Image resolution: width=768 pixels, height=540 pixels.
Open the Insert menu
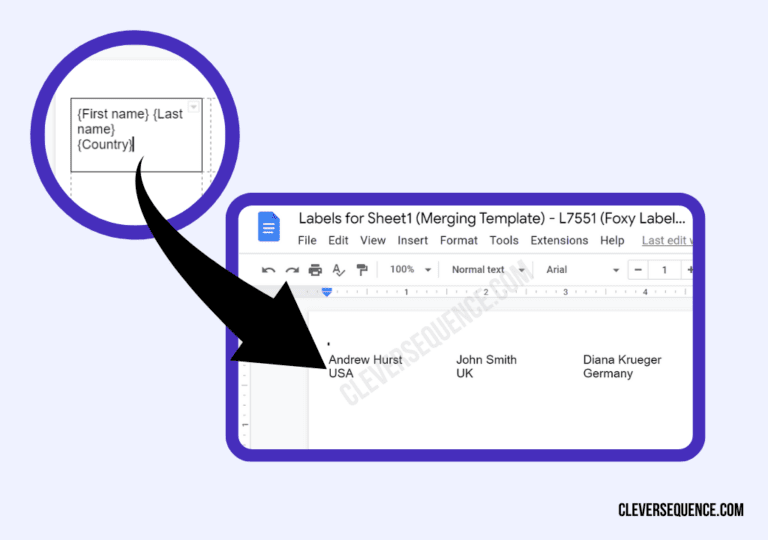coord(412,241)
